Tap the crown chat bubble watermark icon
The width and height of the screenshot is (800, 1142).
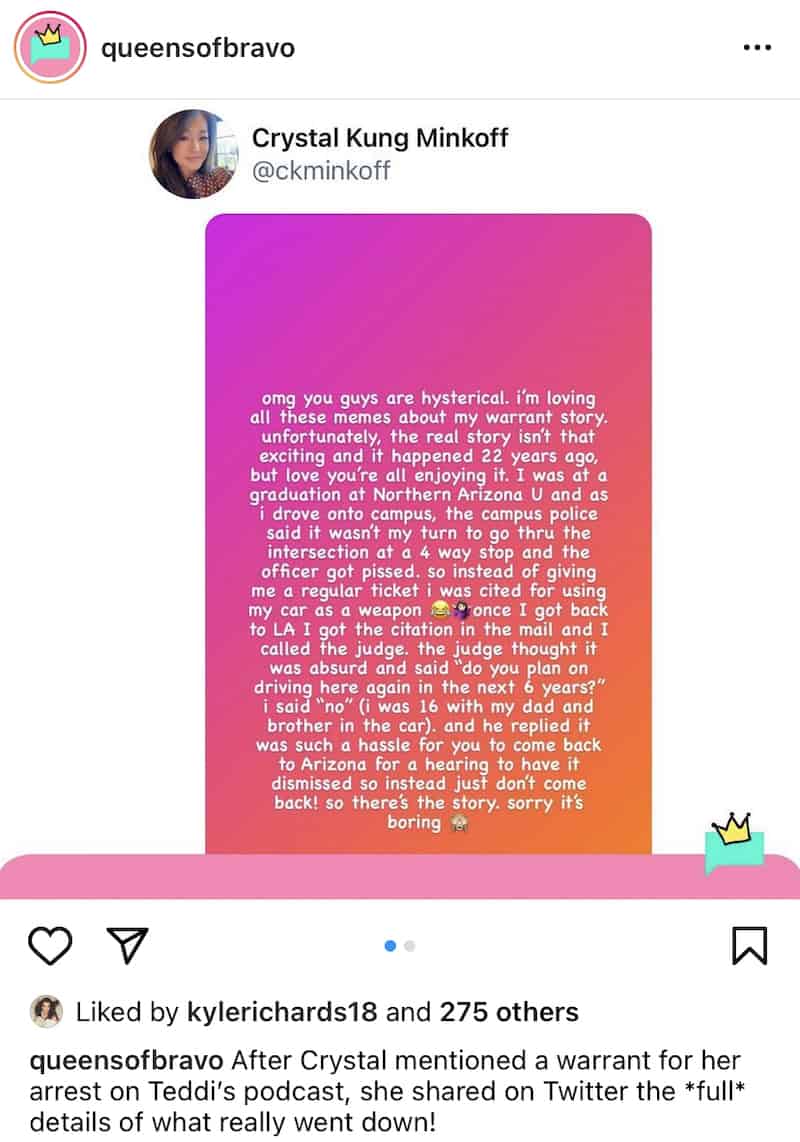(735, 843)
